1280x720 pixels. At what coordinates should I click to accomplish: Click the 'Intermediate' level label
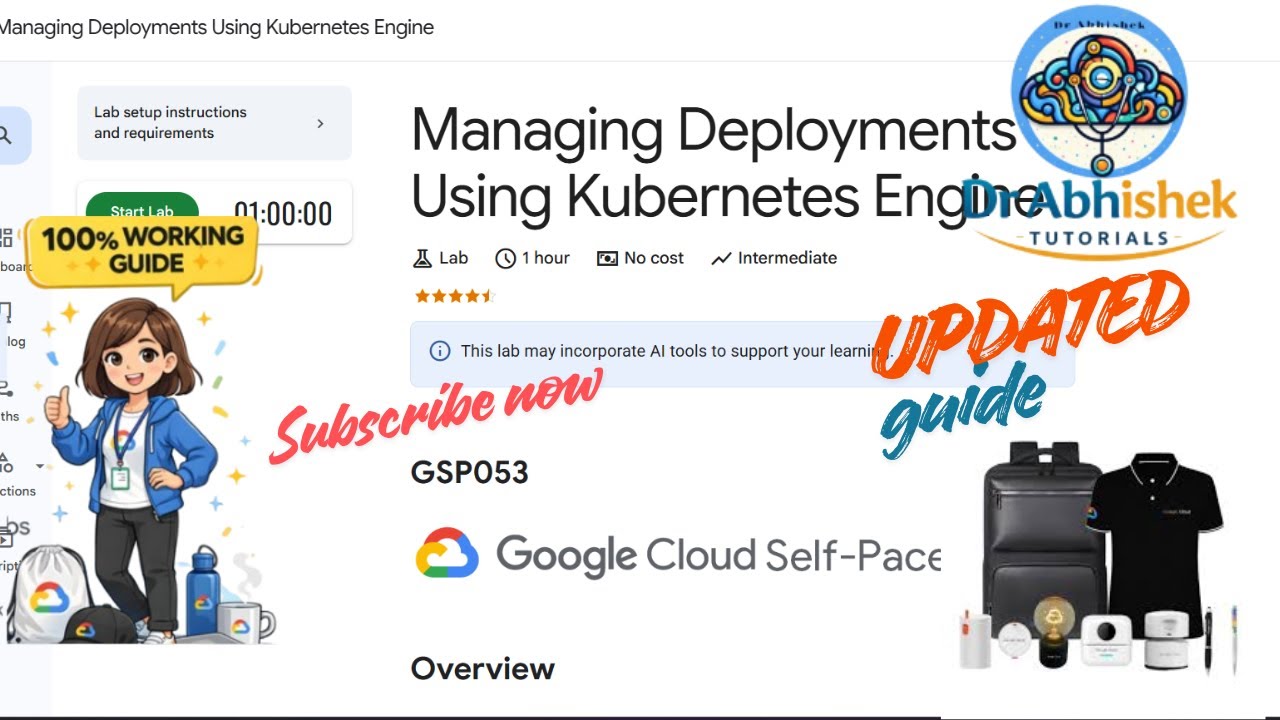(787, 258)
